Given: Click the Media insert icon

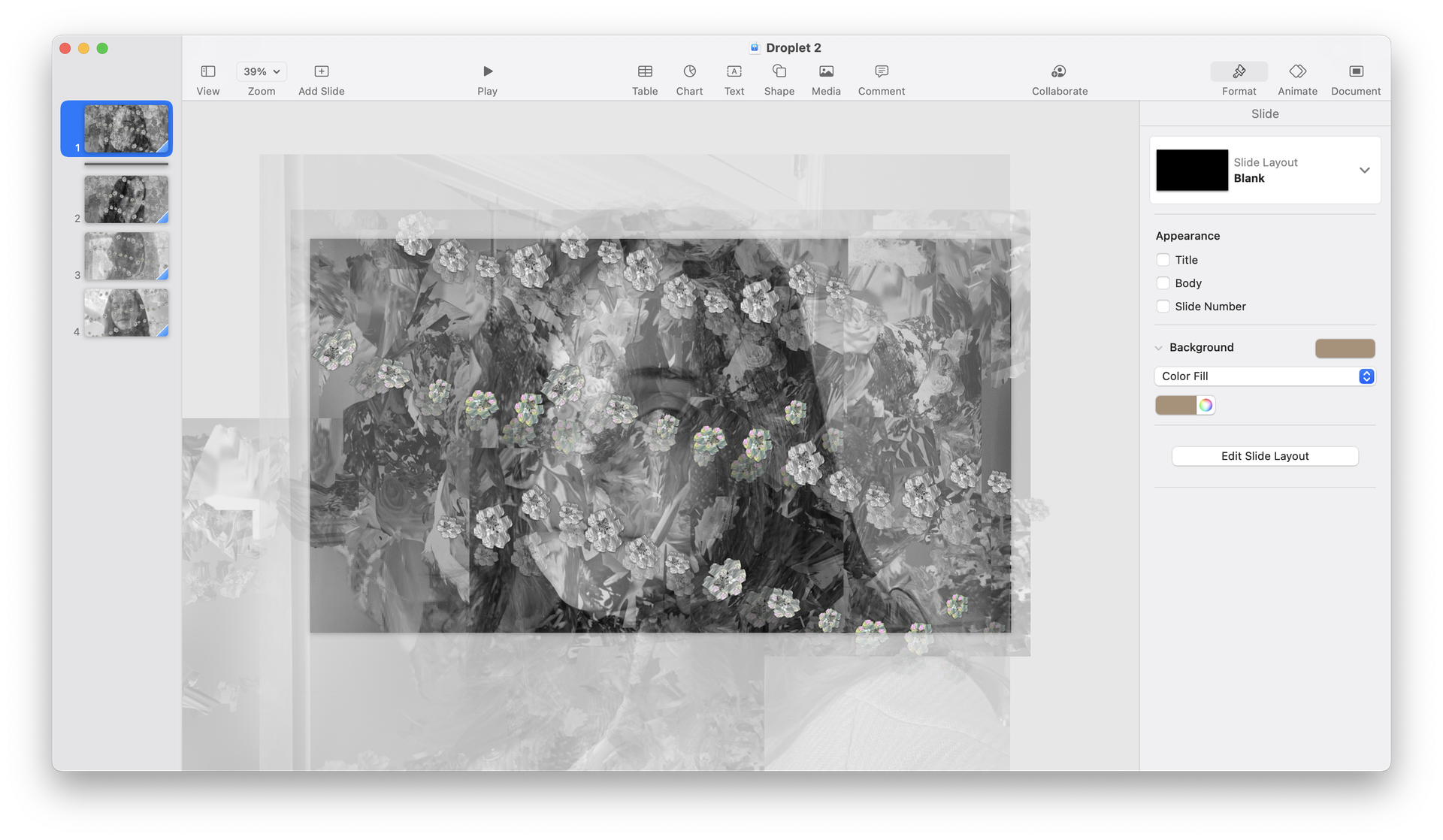Looking at the screenshot, I should click(x=826, y=71).
